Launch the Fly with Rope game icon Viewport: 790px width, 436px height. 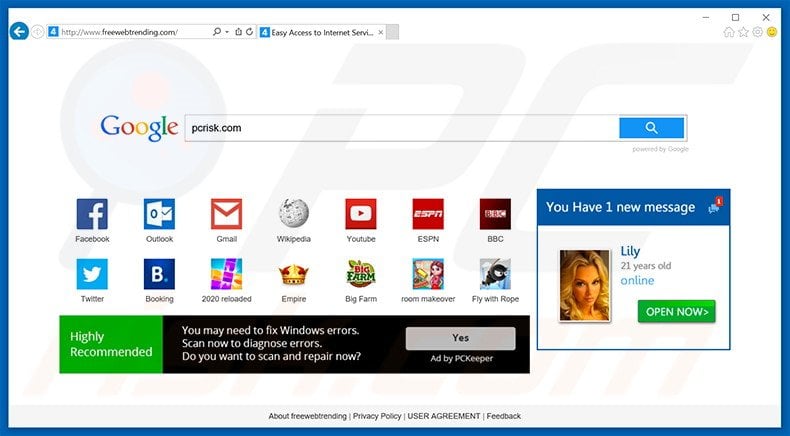(x=495, y=274)
